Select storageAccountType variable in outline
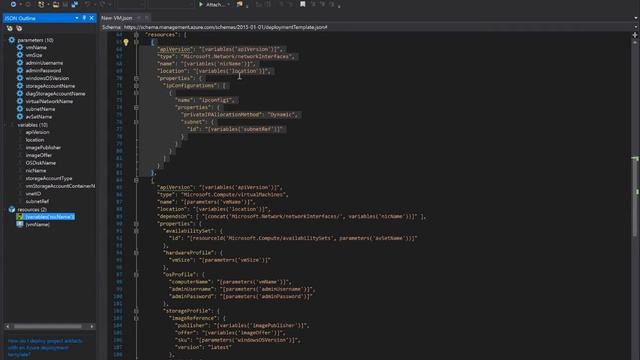 (49, 178)
